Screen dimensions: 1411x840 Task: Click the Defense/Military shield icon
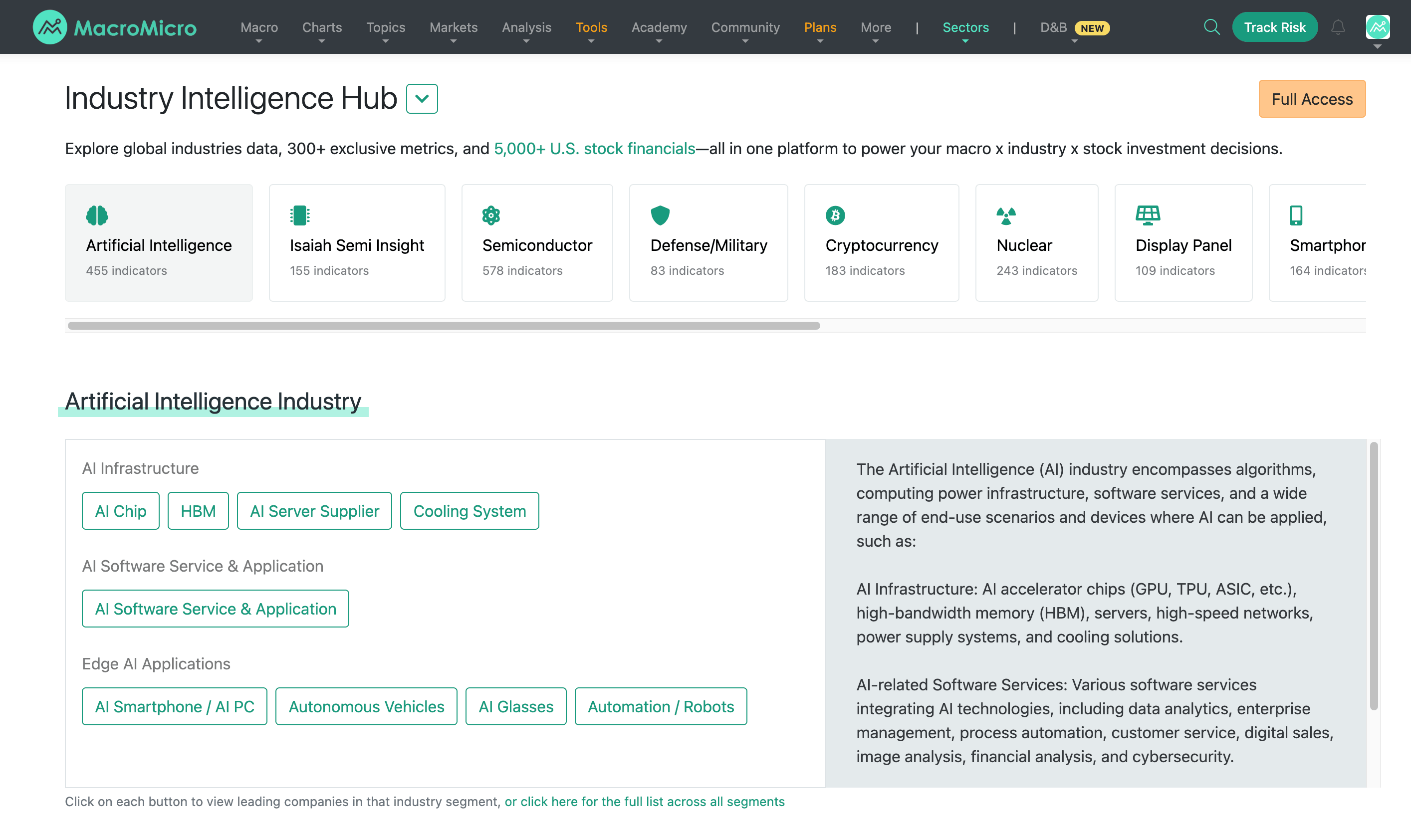tap(660, 215)
